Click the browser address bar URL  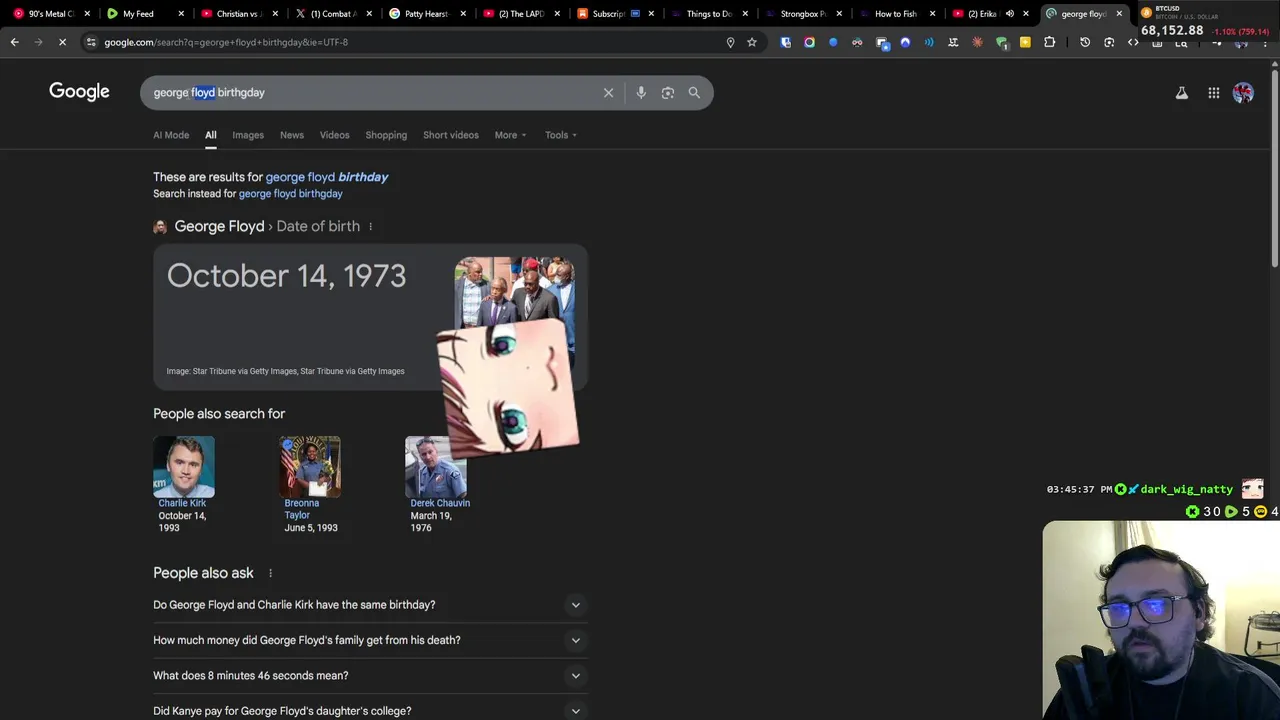tap(226, 42)
